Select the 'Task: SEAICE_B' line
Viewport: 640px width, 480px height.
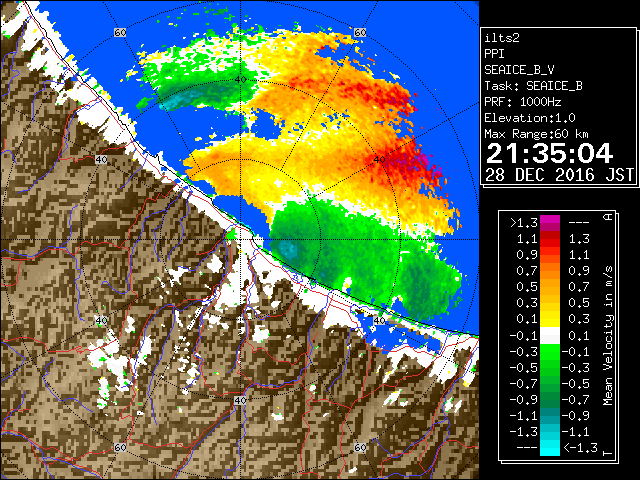533,86
